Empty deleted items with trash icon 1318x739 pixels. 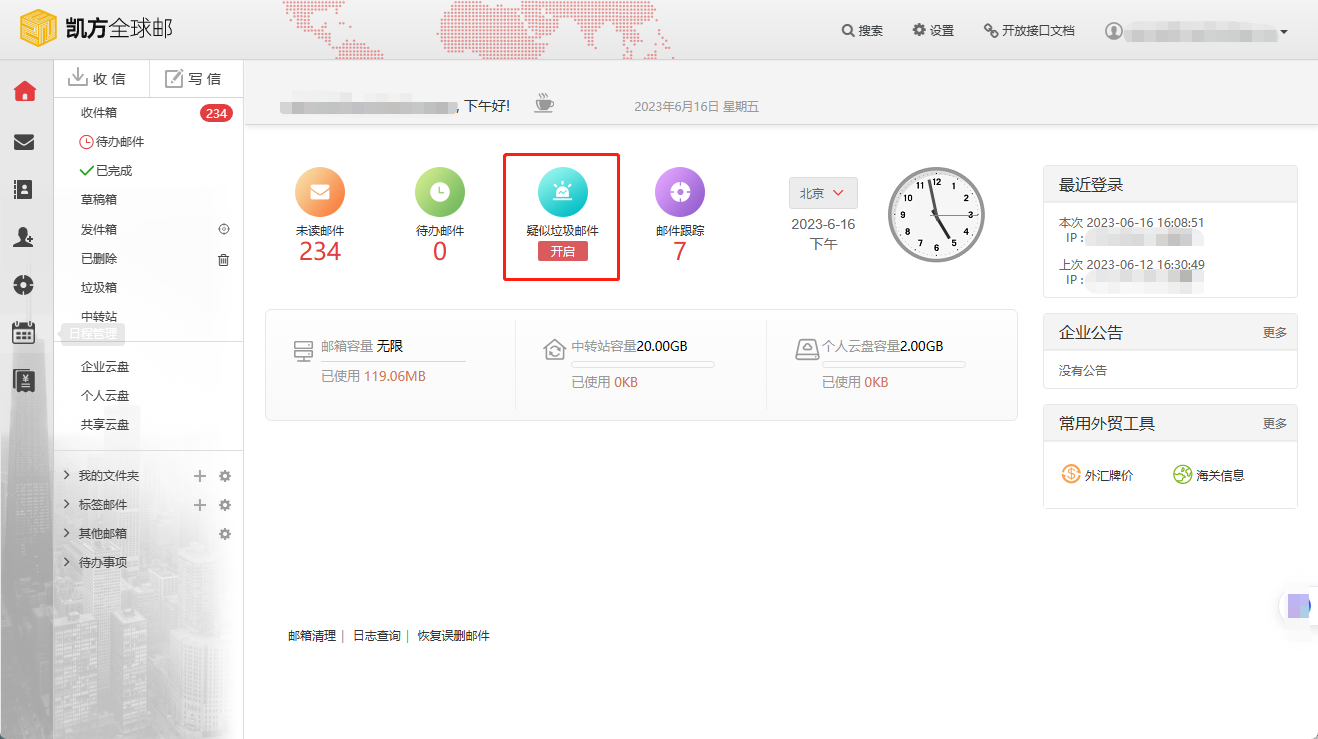[x=224, y=259]
